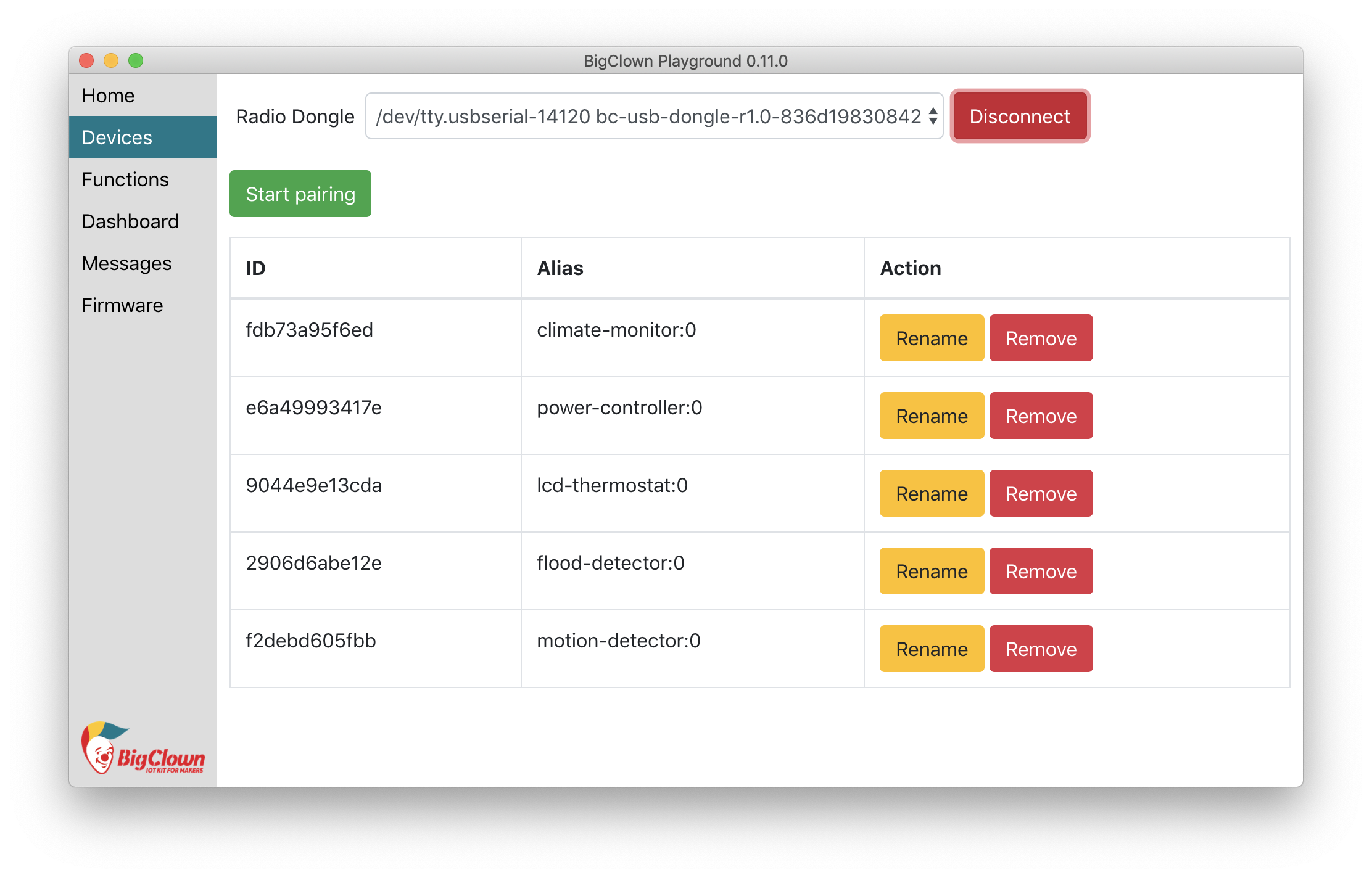
Task: Navigate to the Firmware page
Action: (122, 305)
